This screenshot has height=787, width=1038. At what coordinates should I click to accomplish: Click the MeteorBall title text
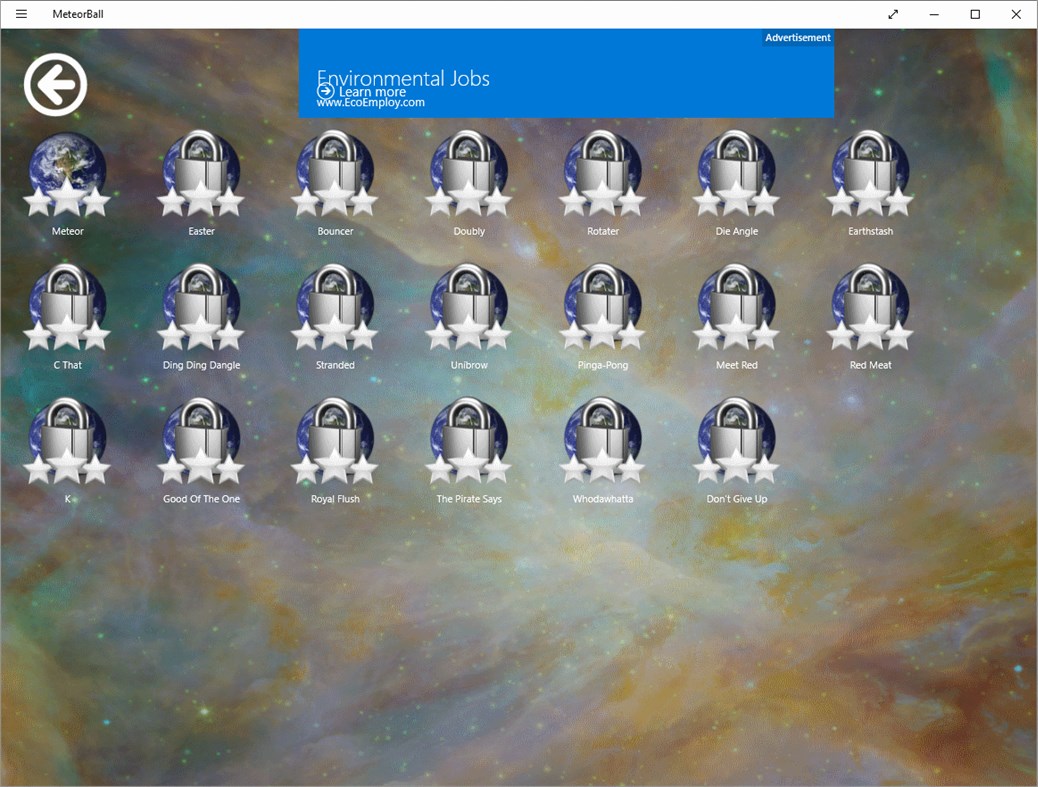click(x=78, y=14)
